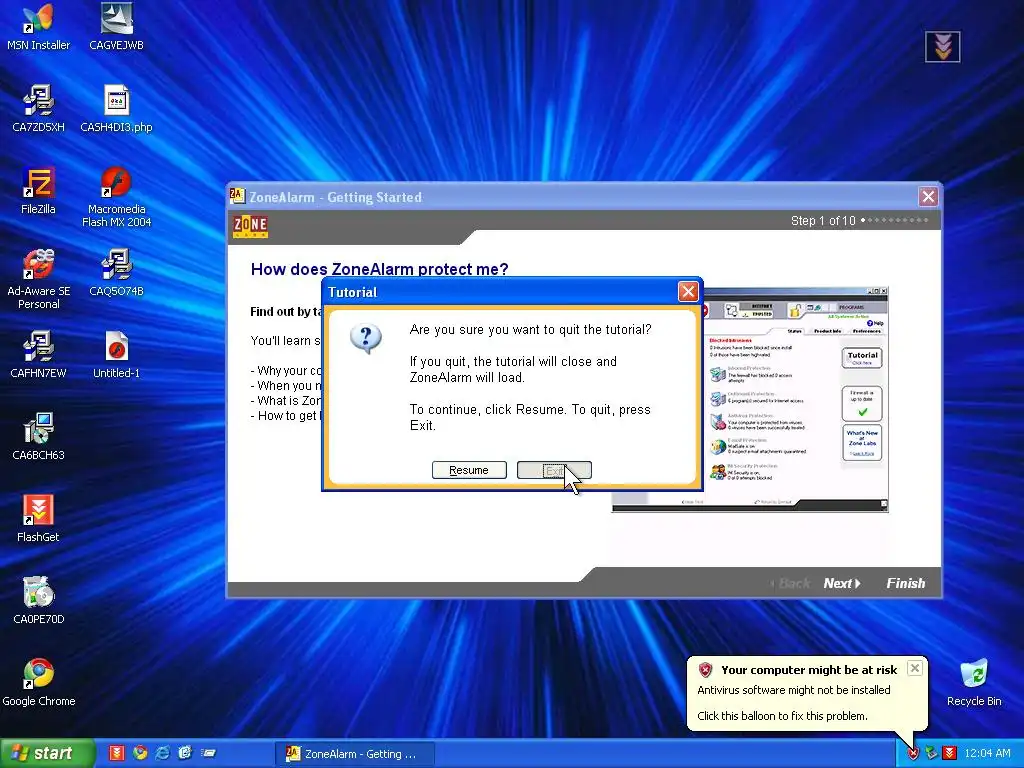Open the FileZilla desktop shortcut
Viewport: 1024px width, 768px height.
coord(38,191)
